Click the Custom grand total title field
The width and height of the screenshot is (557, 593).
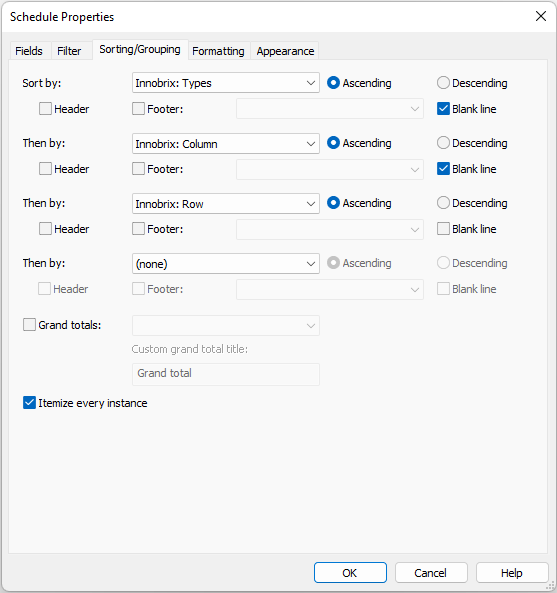pos(226,374)
